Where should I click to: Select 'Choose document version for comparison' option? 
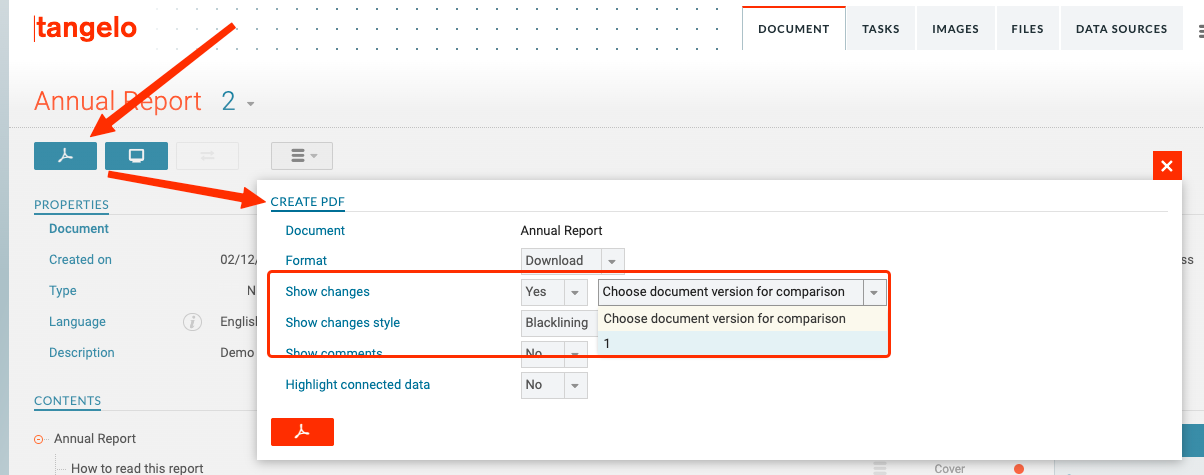click(742, 319)
